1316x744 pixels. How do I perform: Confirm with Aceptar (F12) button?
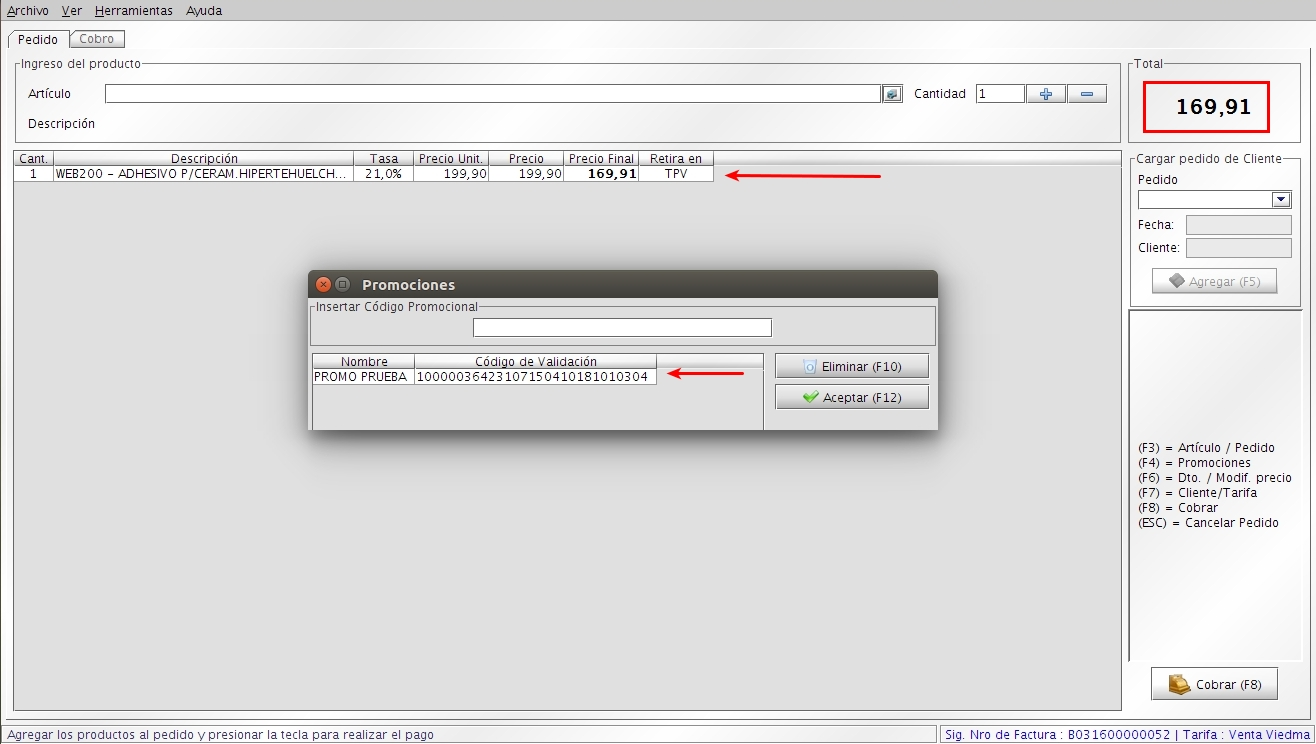pos(852,397)
